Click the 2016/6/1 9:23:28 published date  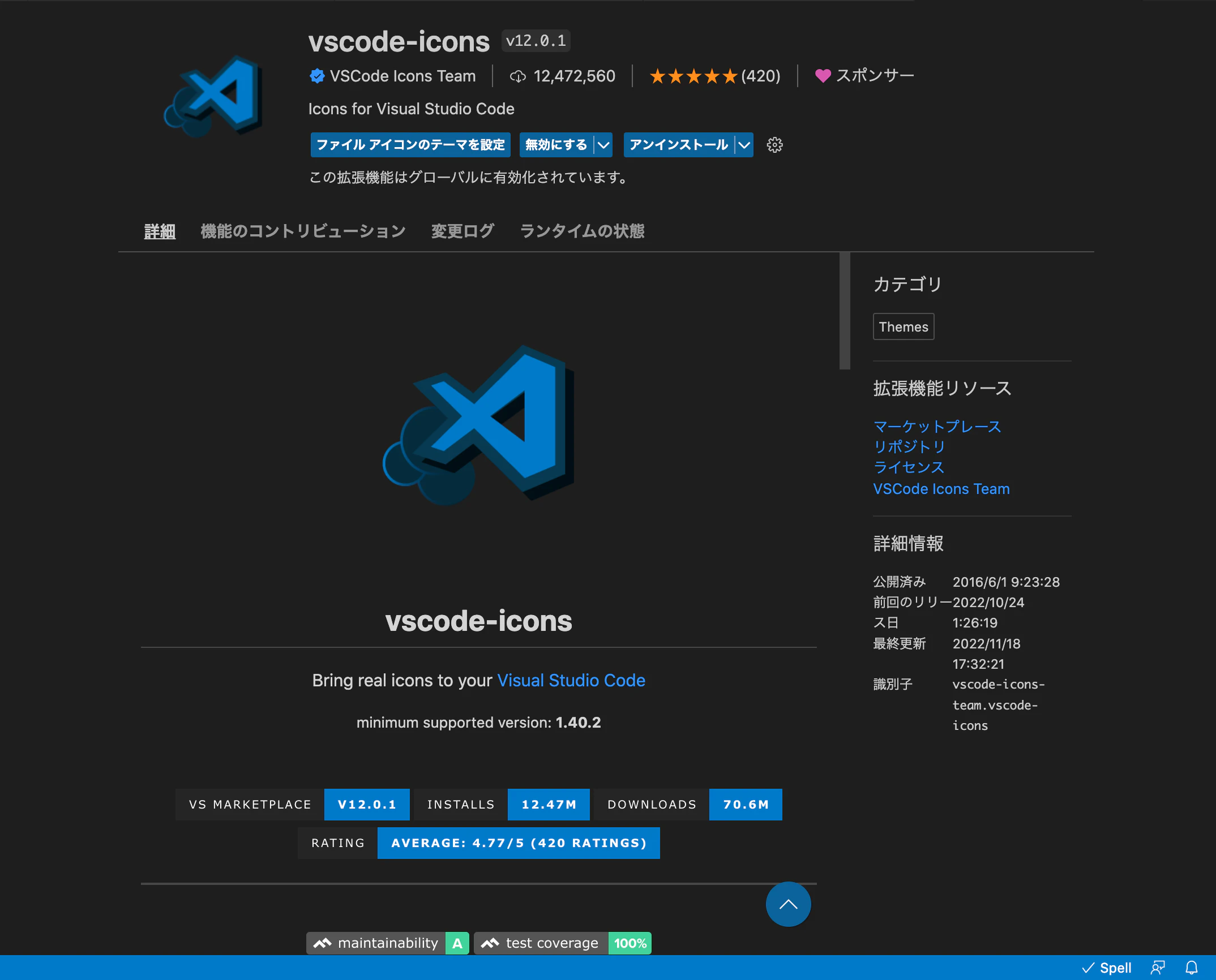click(x=1006, y=582)
